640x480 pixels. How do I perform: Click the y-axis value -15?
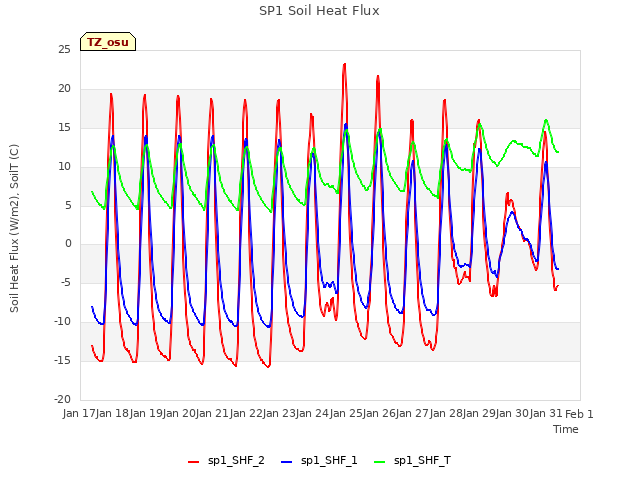pyautogui.click(x=63, y=360)
